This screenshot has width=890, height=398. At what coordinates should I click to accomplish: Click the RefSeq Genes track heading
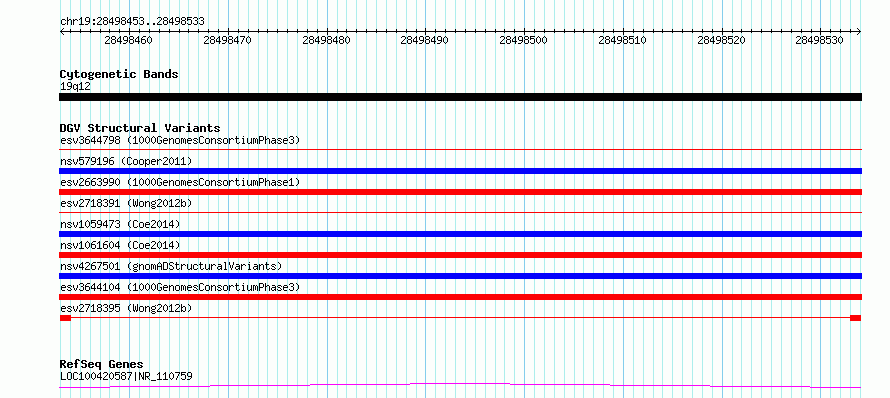(101, 364)
